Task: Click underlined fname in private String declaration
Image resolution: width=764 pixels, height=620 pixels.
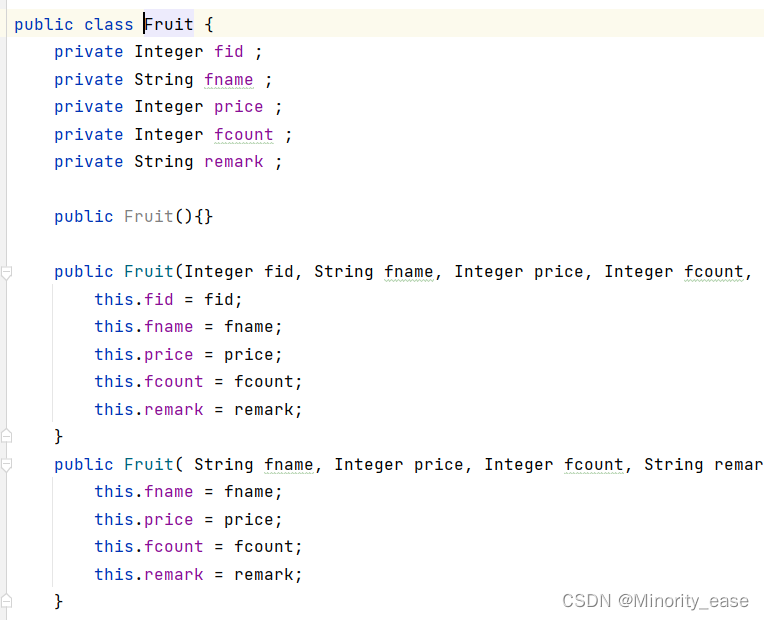Action: (229, 79)
